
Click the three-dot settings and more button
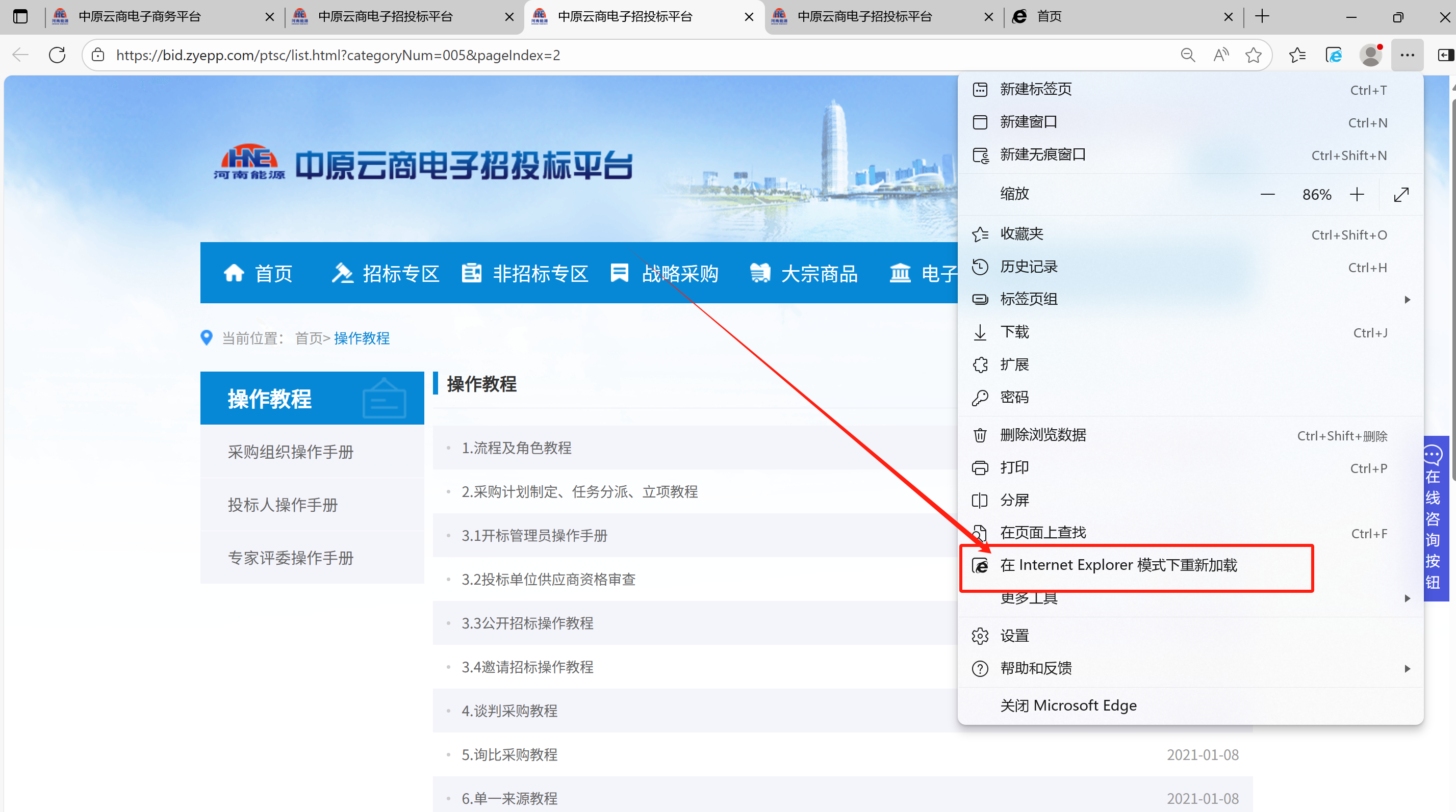coord(1408,55)
